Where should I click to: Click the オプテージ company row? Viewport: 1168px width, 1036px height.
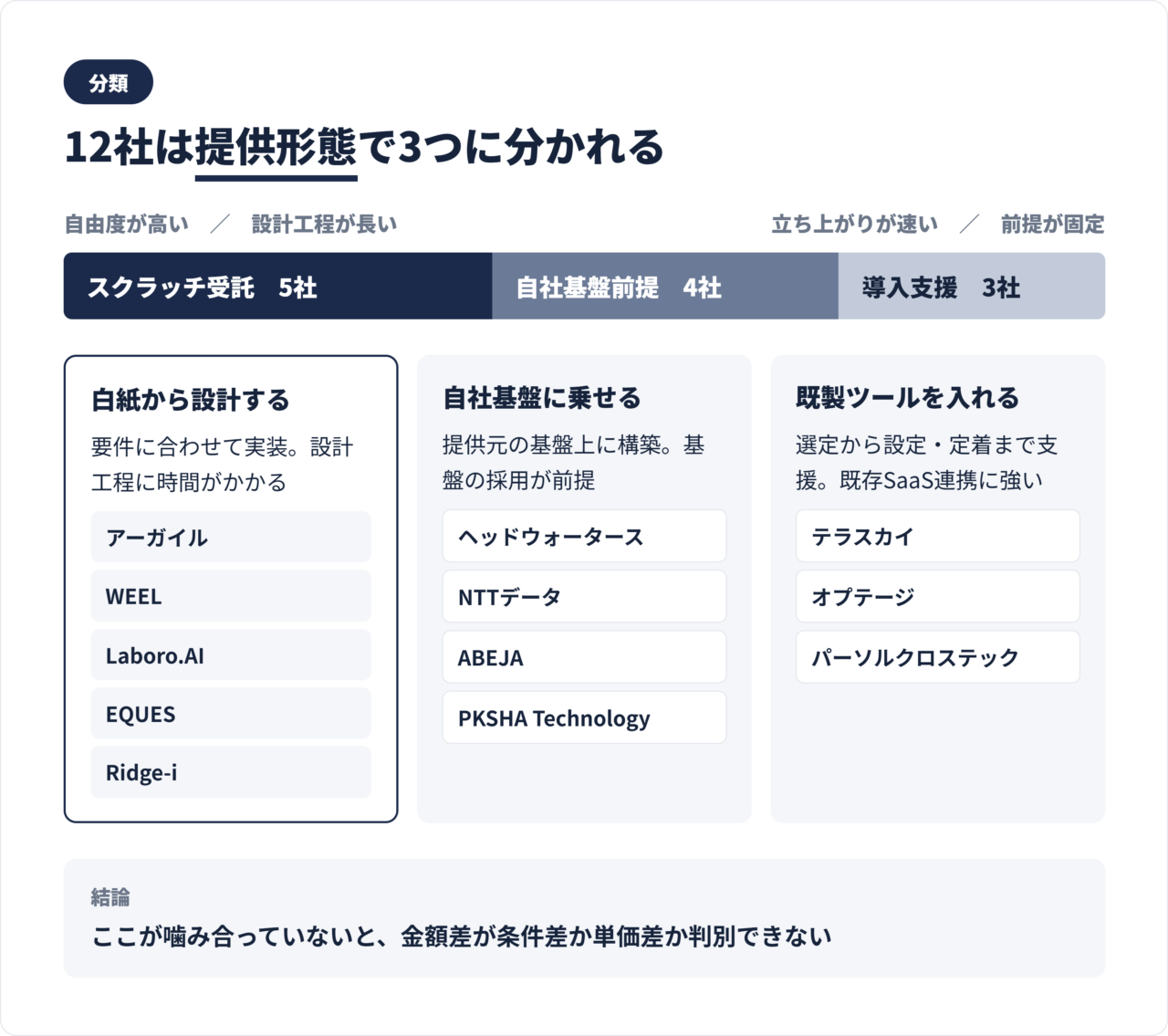pyautogui.click(x=937, y=597)
